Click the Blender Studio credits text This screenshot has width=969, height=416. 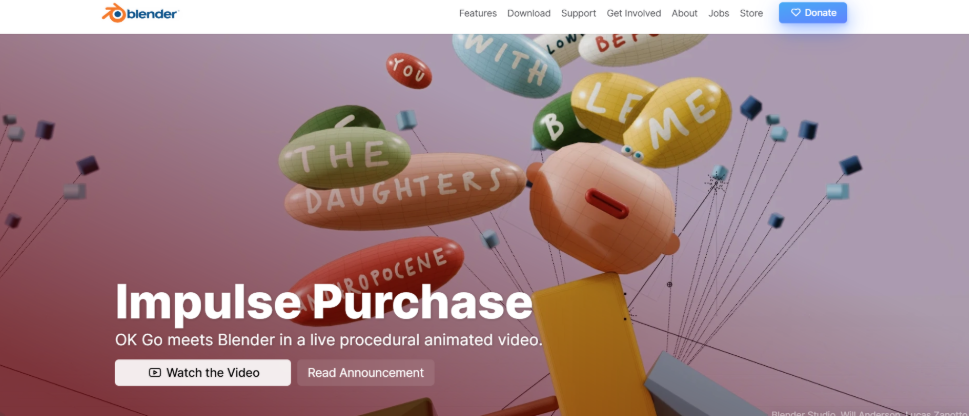click(x=870, y=413)
